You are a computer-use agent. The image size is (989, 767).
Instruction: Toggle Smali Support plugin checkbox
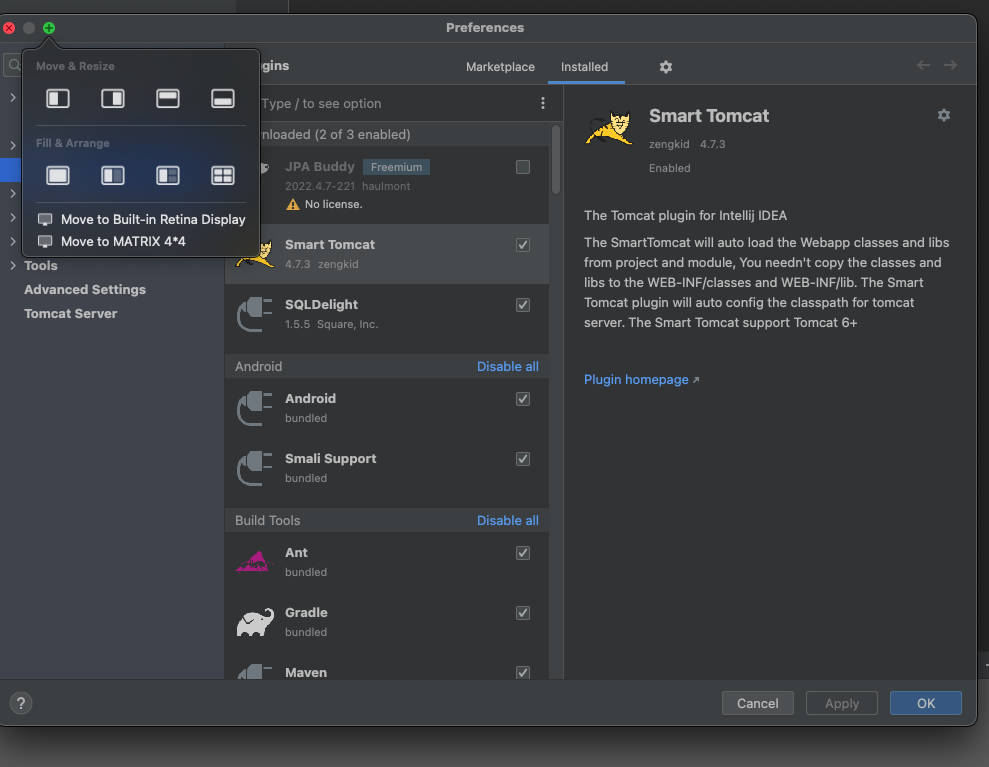[522, 459]
